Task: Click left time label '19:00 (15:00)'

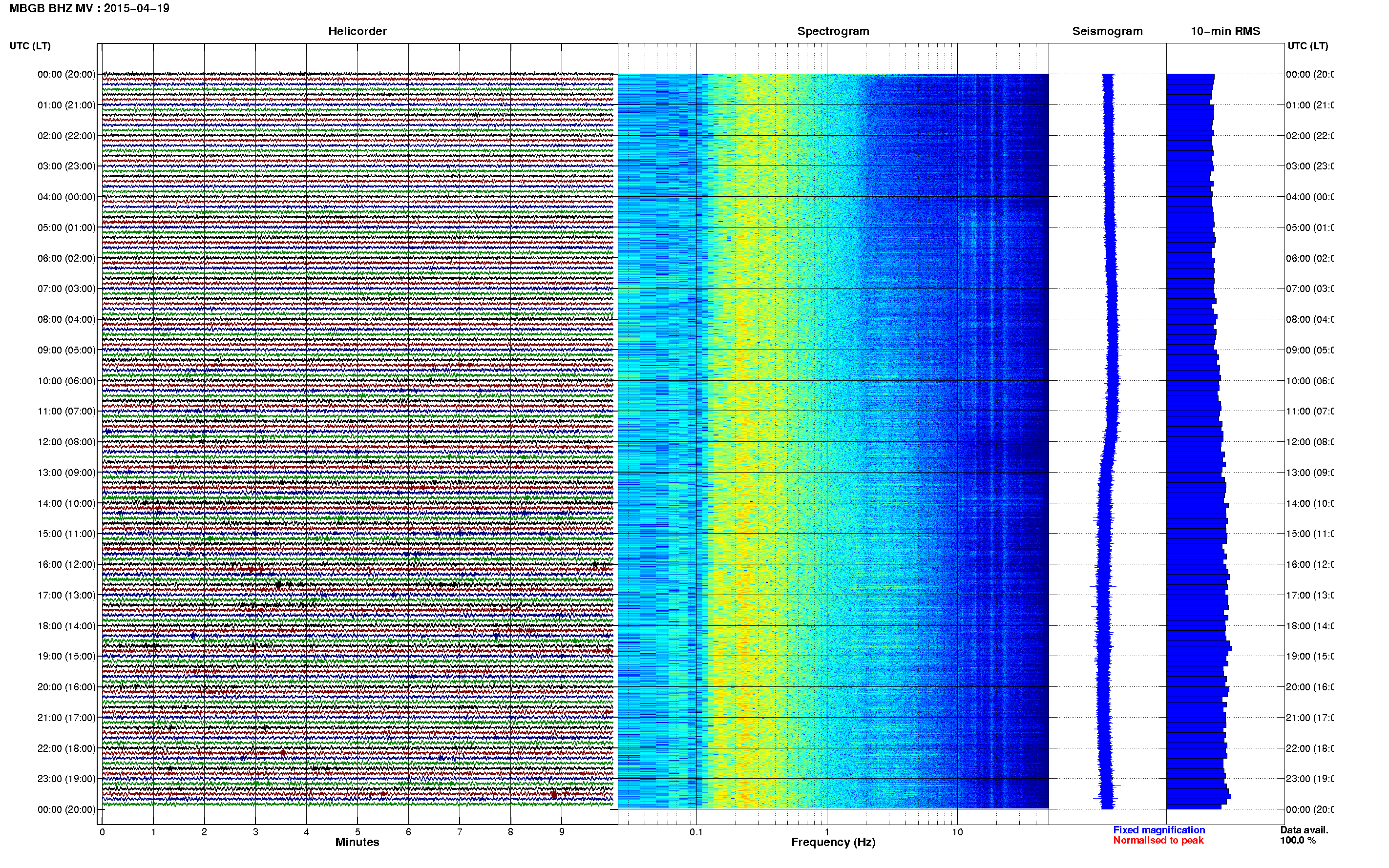Action: coord(66,656)
